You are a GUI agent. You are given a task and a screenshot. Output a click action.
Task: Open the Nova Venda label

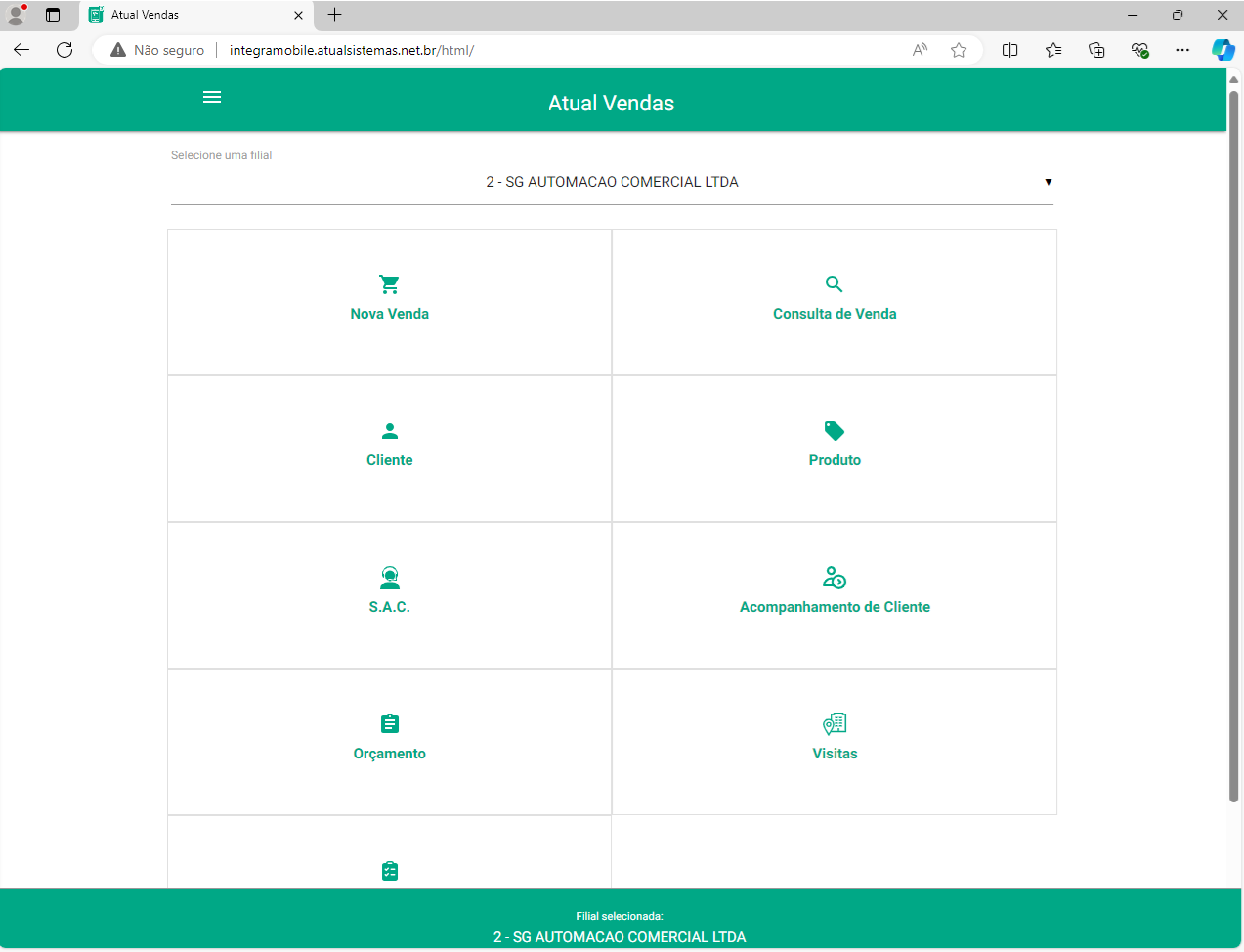(x=389, y=314)
